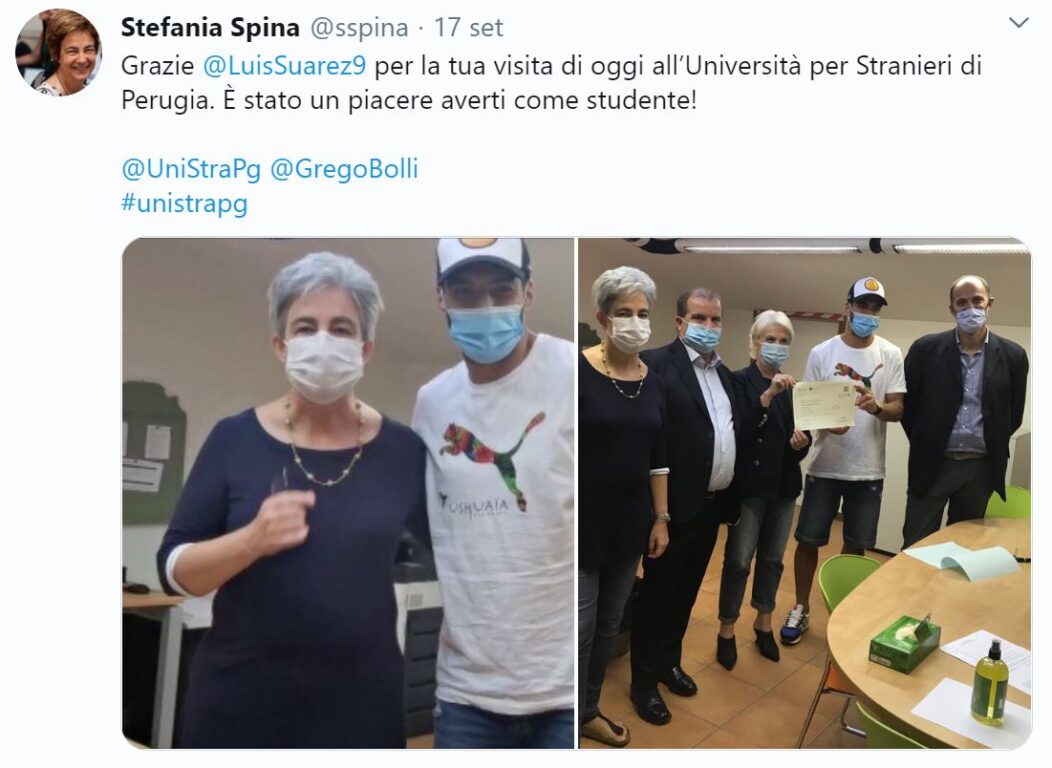Open the @UniStraPg mention
Screen dimensions: 1052x768
(x=191, y=168)
